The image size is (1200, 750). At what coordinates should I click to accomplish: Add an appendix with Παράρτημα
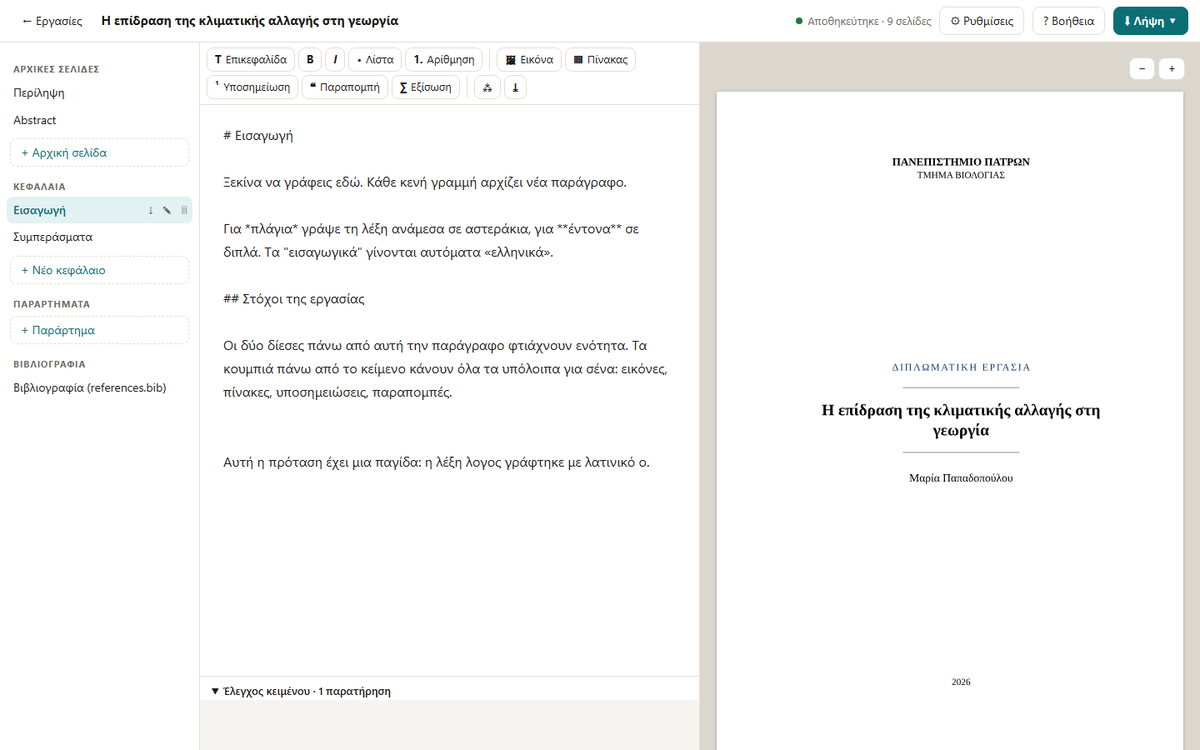coord(99,330)
